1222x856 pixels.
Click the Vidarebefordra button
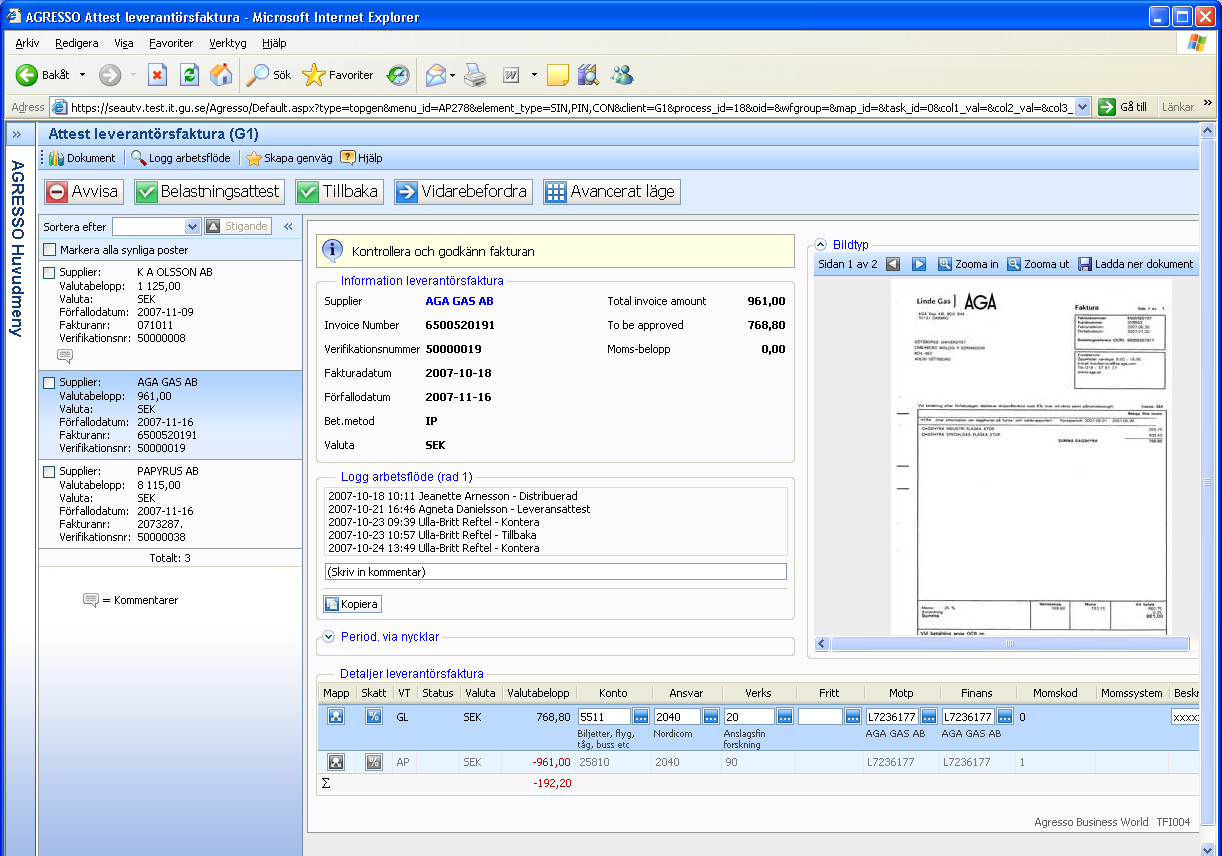pyautogui.click(x=463, y=192)
